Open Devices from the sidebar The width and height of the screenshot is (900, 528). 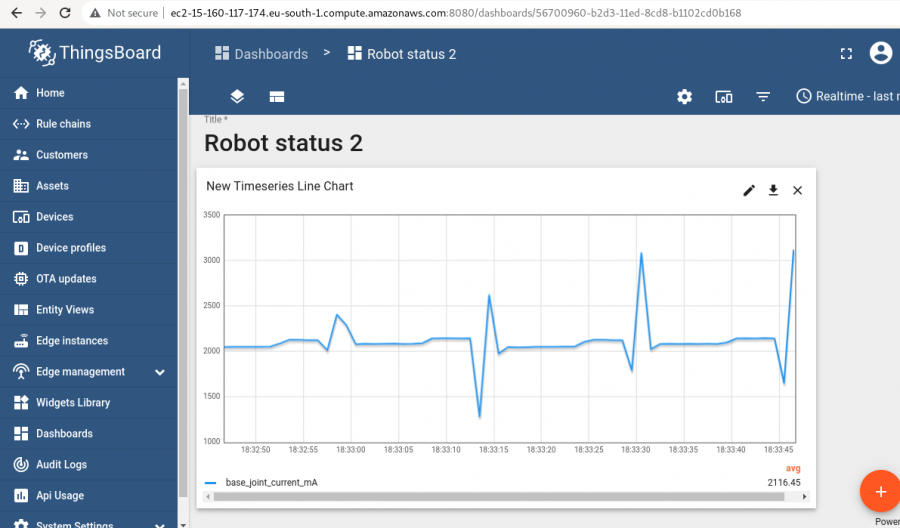click(54, 217)
